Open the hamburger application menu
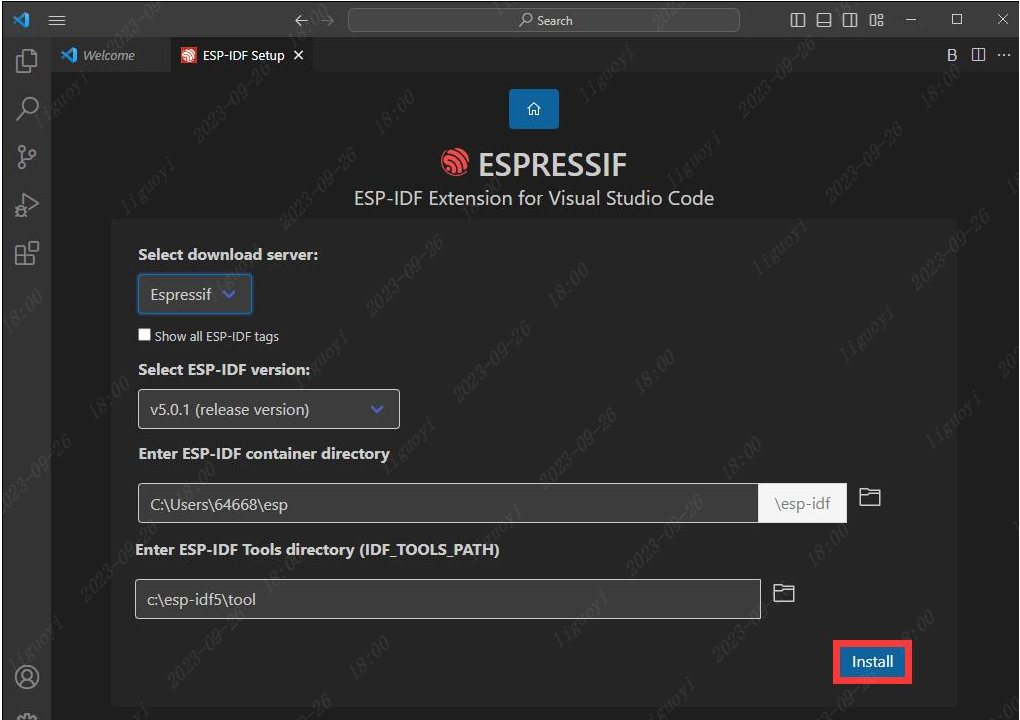 tap(57, 20)
